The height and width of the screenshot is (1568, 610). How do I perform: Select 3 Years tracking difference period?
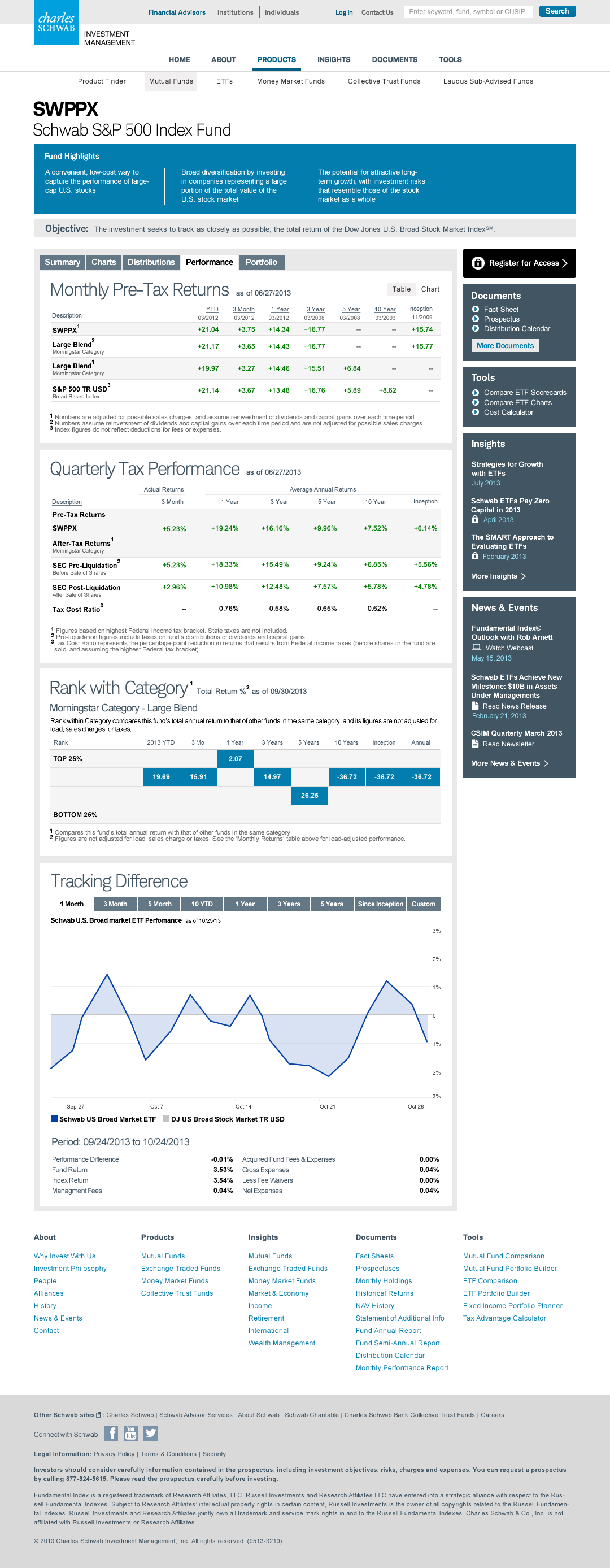[x=289, y=904]
